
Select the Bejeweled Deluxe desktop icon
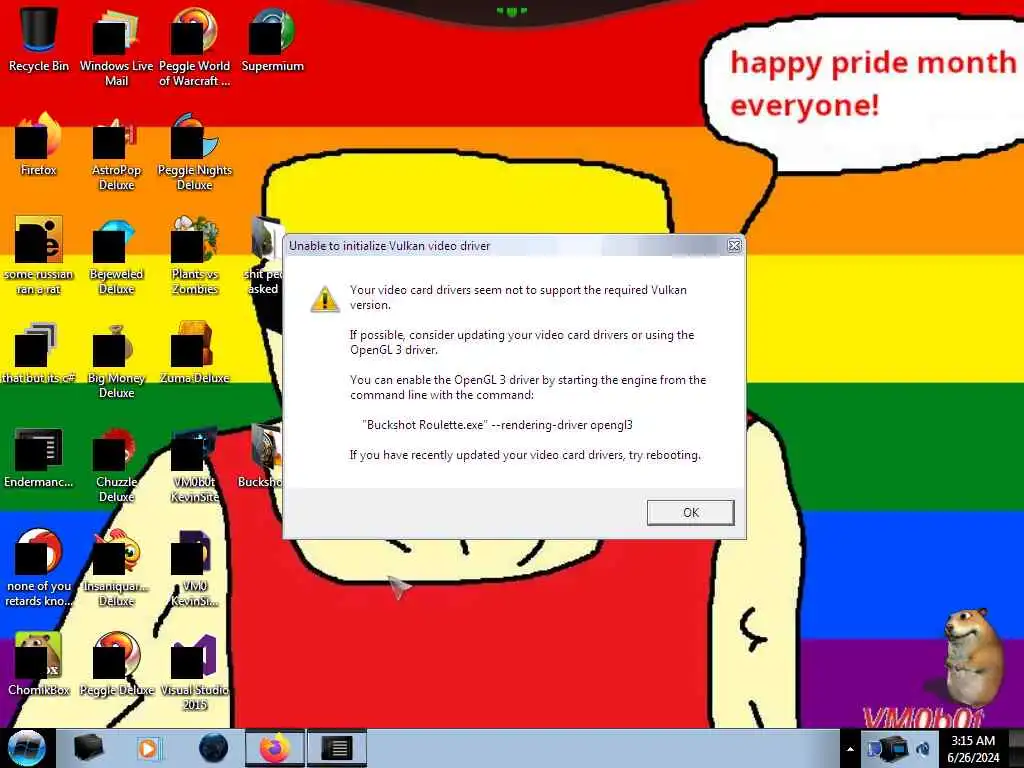116,256
